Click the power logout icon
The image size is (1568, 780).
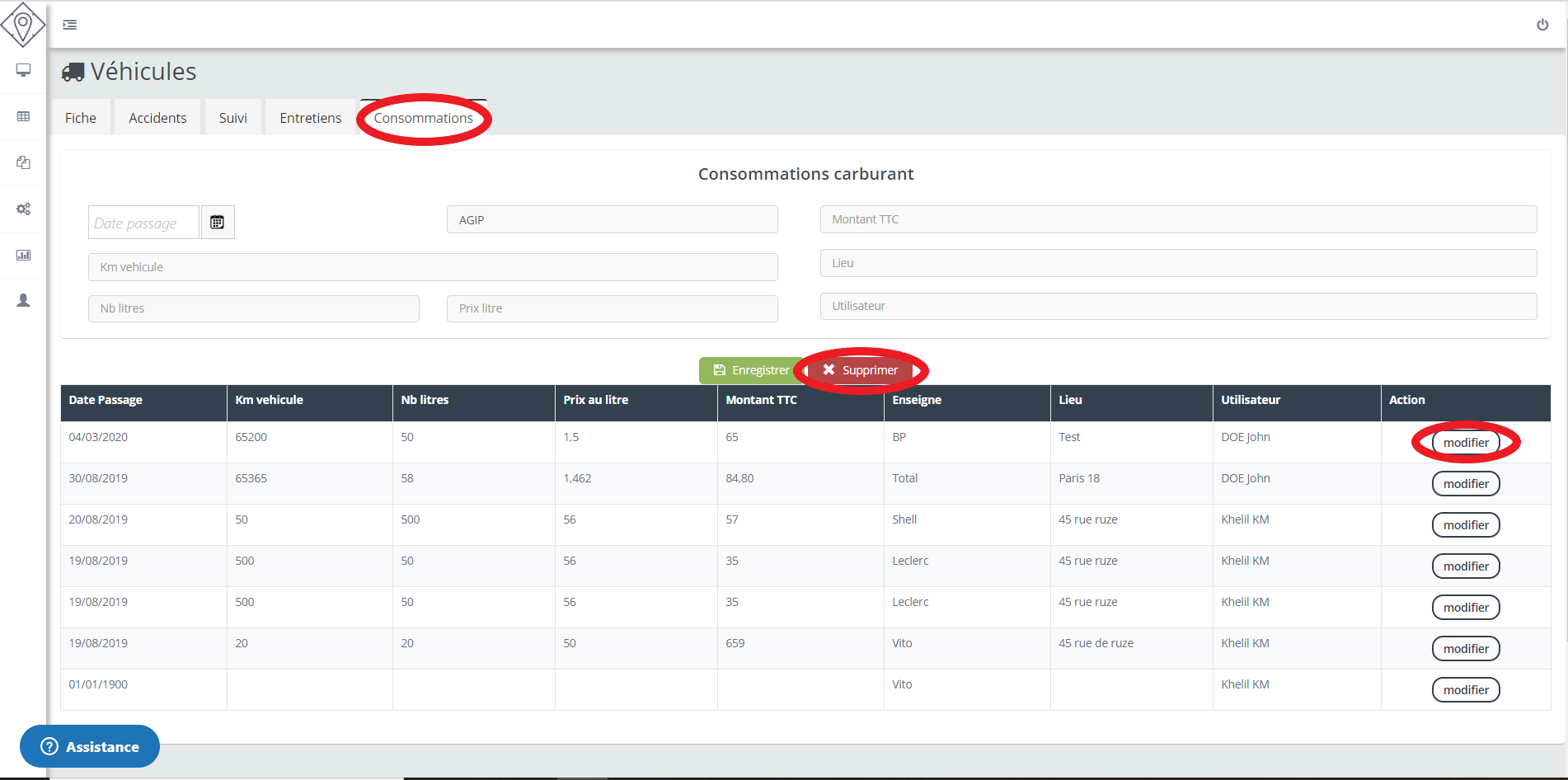pyautogui.click(x=1542, y=25)
